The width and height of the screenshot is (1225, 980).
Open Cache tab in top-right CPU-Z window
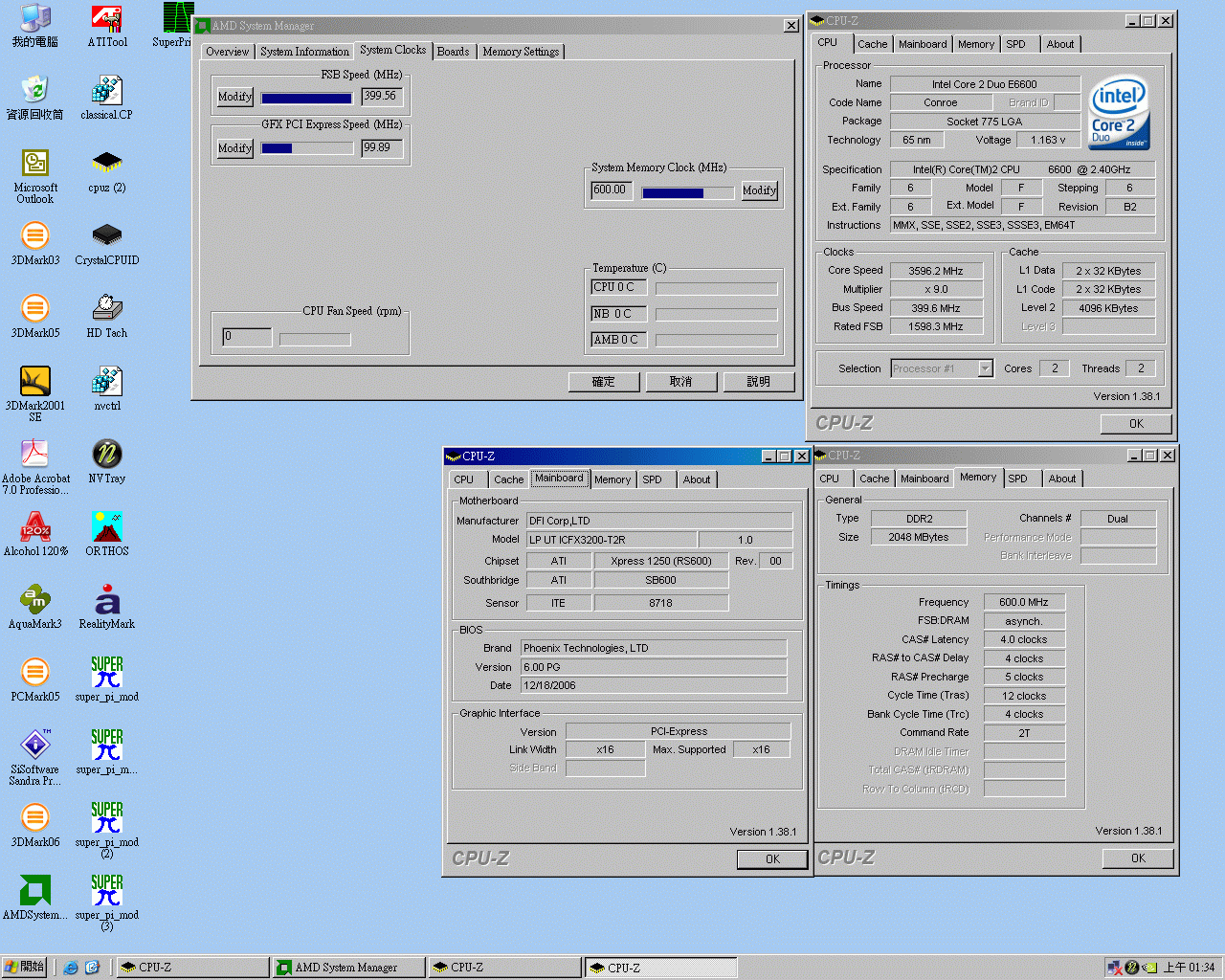tap(872, 44)
